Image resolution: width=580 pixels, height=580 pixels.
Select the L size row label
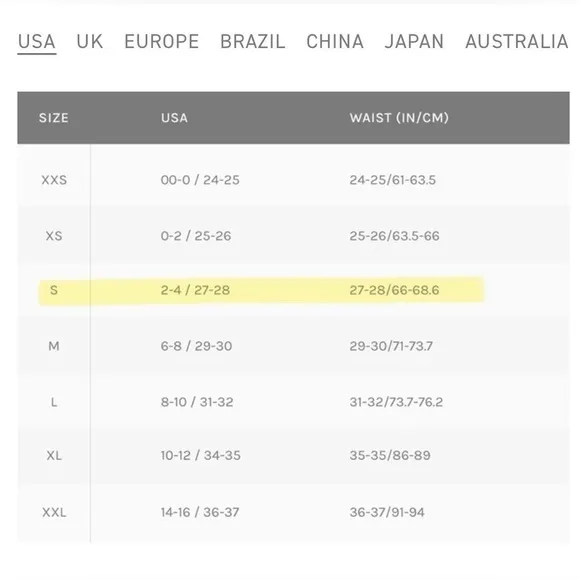pos(54,402)
